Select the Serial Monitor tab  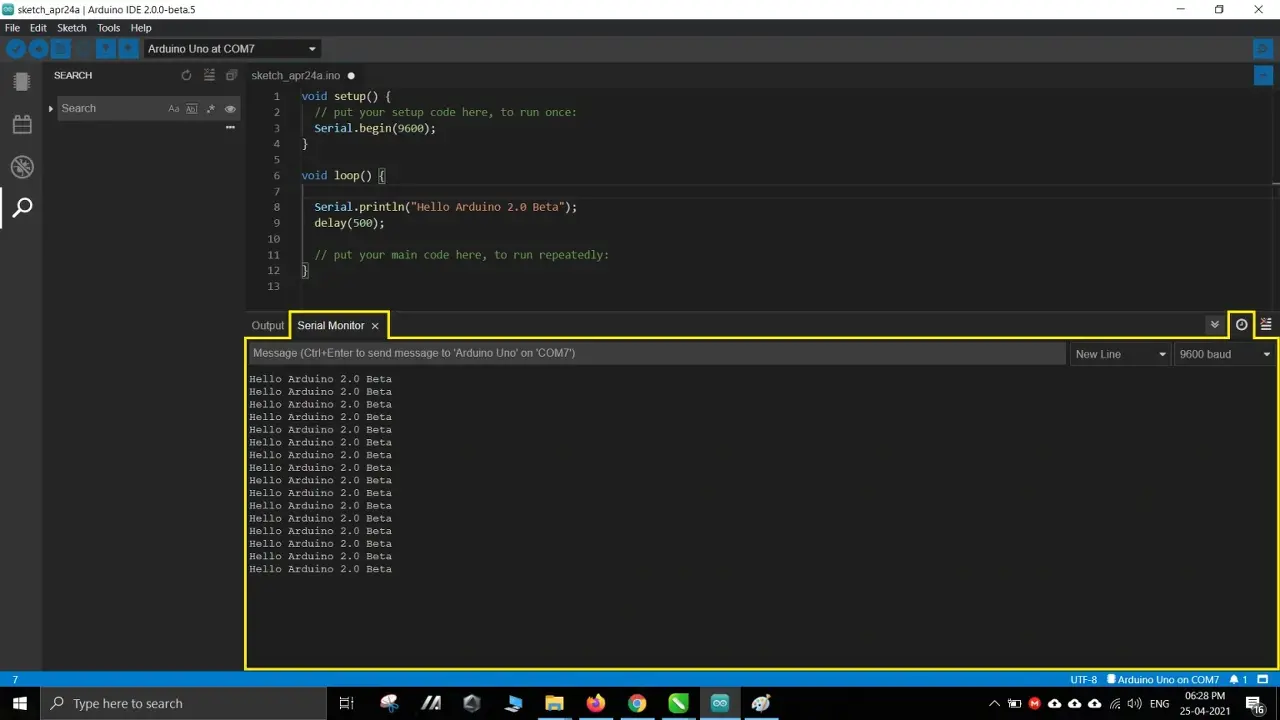(331, 325)
